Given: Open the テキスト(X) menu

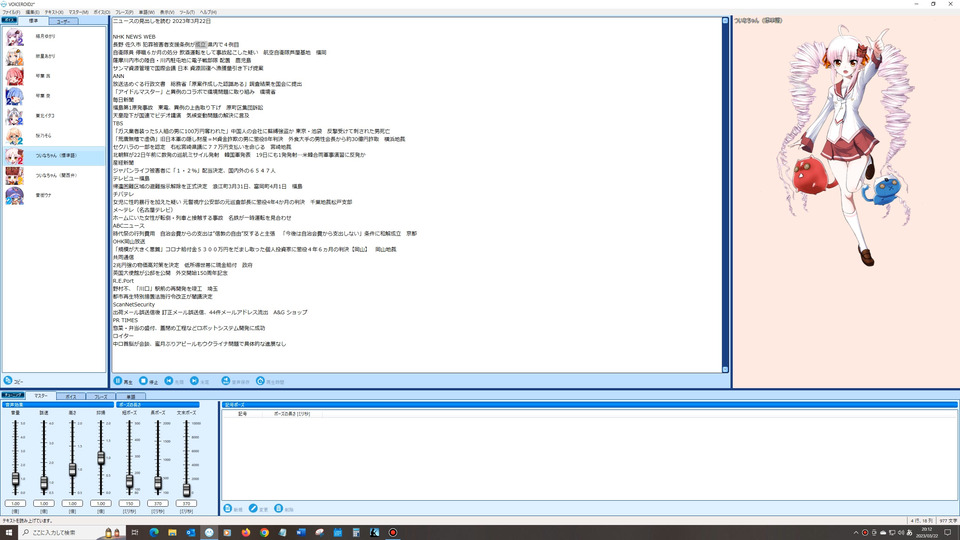Looking at the screenshot, I should [54, 12].
